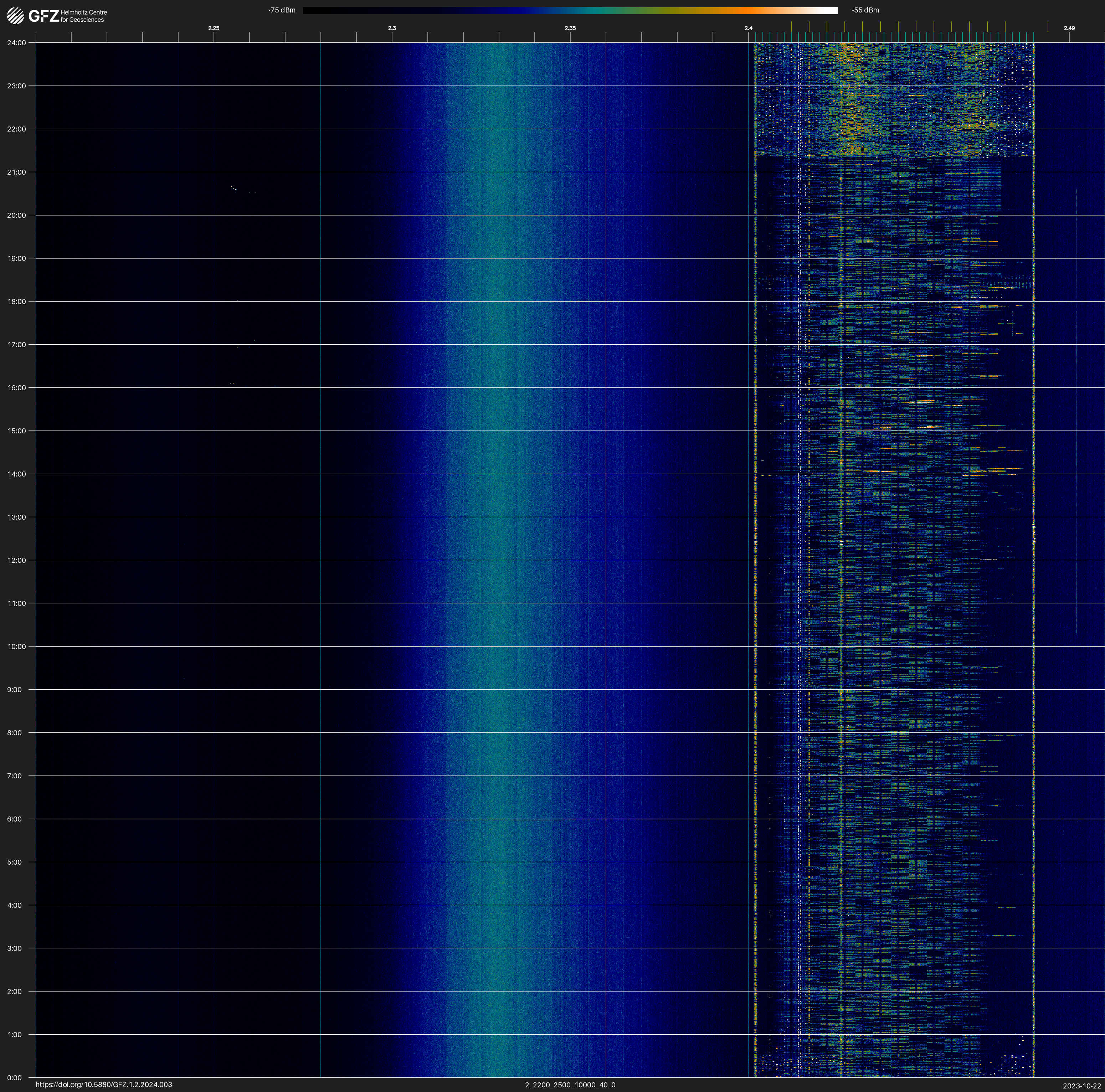The image size is (1105, 1092).
Task: Click the GFZ striped circle logo icon
Action: (15, 16)
